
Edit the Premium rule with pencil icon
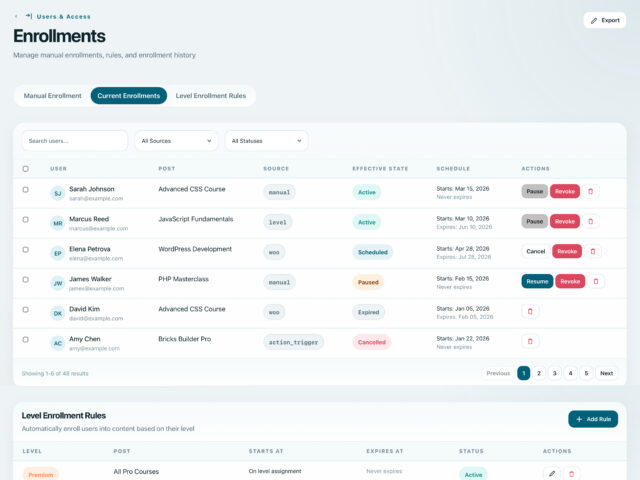coord(552,473)
